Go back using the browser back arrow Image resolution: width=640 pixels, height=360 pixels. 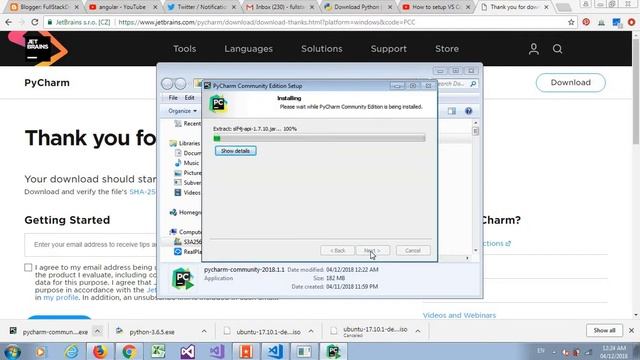tap(9, 22)
